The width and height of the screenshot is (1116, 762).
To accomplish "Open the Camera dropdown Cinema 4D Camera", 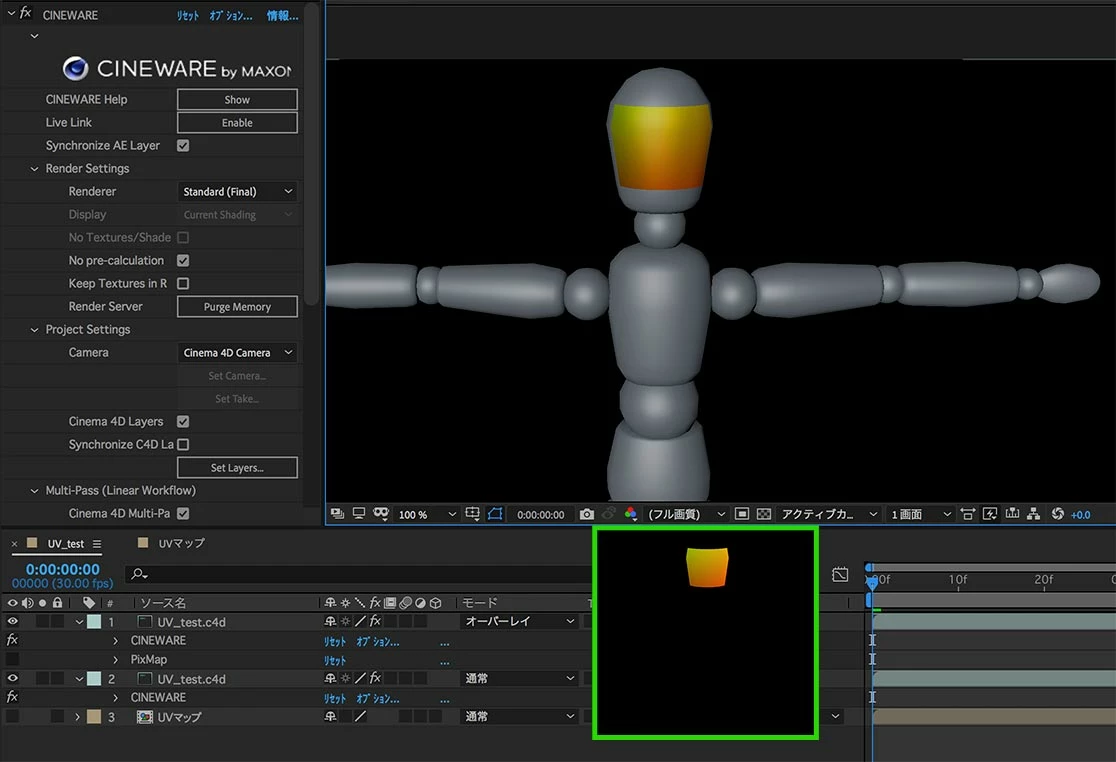I will (237, 352).
